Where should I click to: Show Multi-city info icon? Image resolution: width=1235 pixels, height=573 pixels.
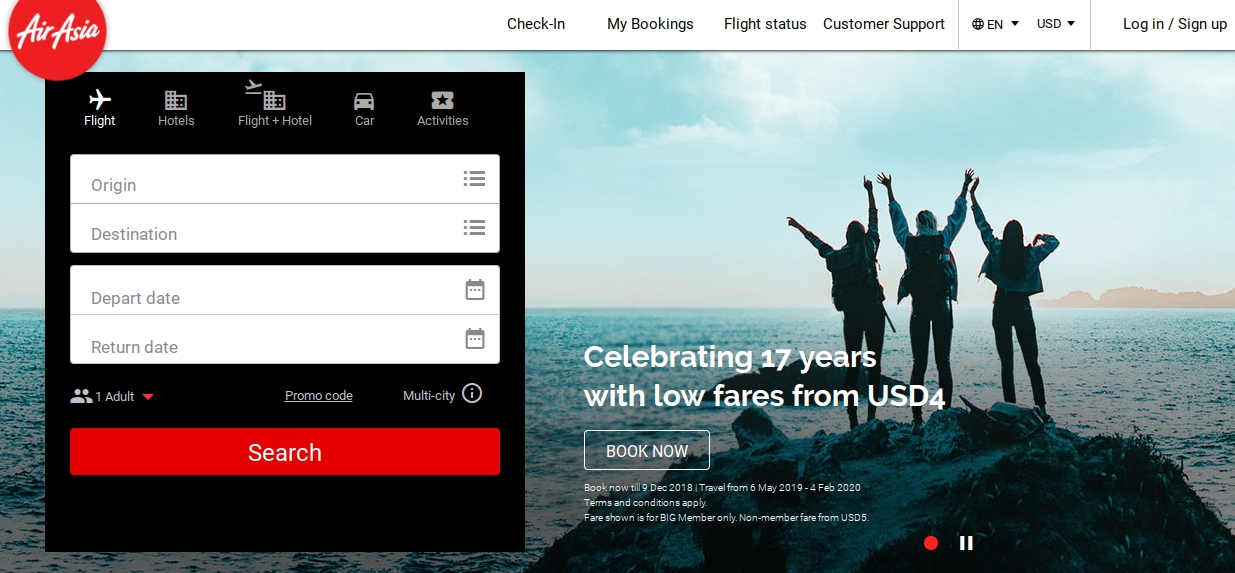(x=472, y=394)
